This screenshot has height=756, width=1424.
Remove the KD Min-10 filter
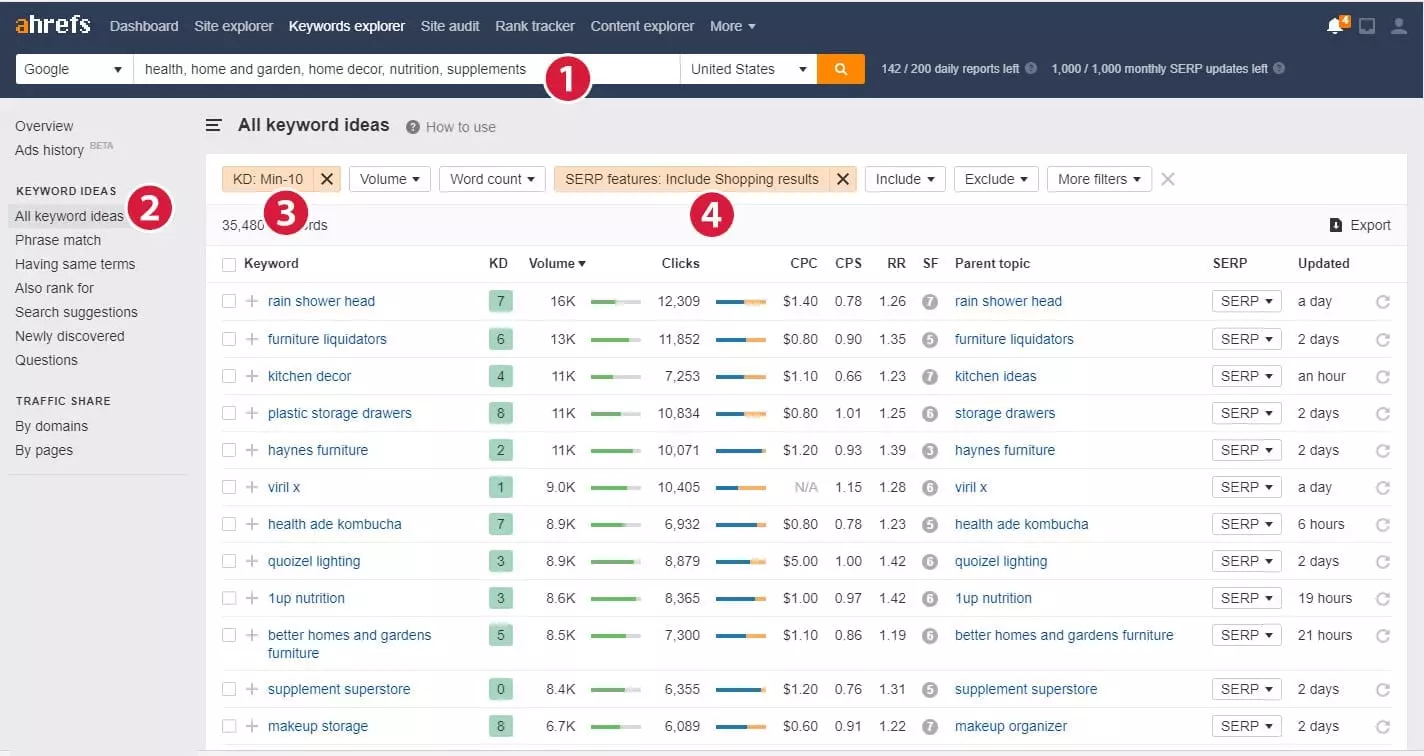328,179
